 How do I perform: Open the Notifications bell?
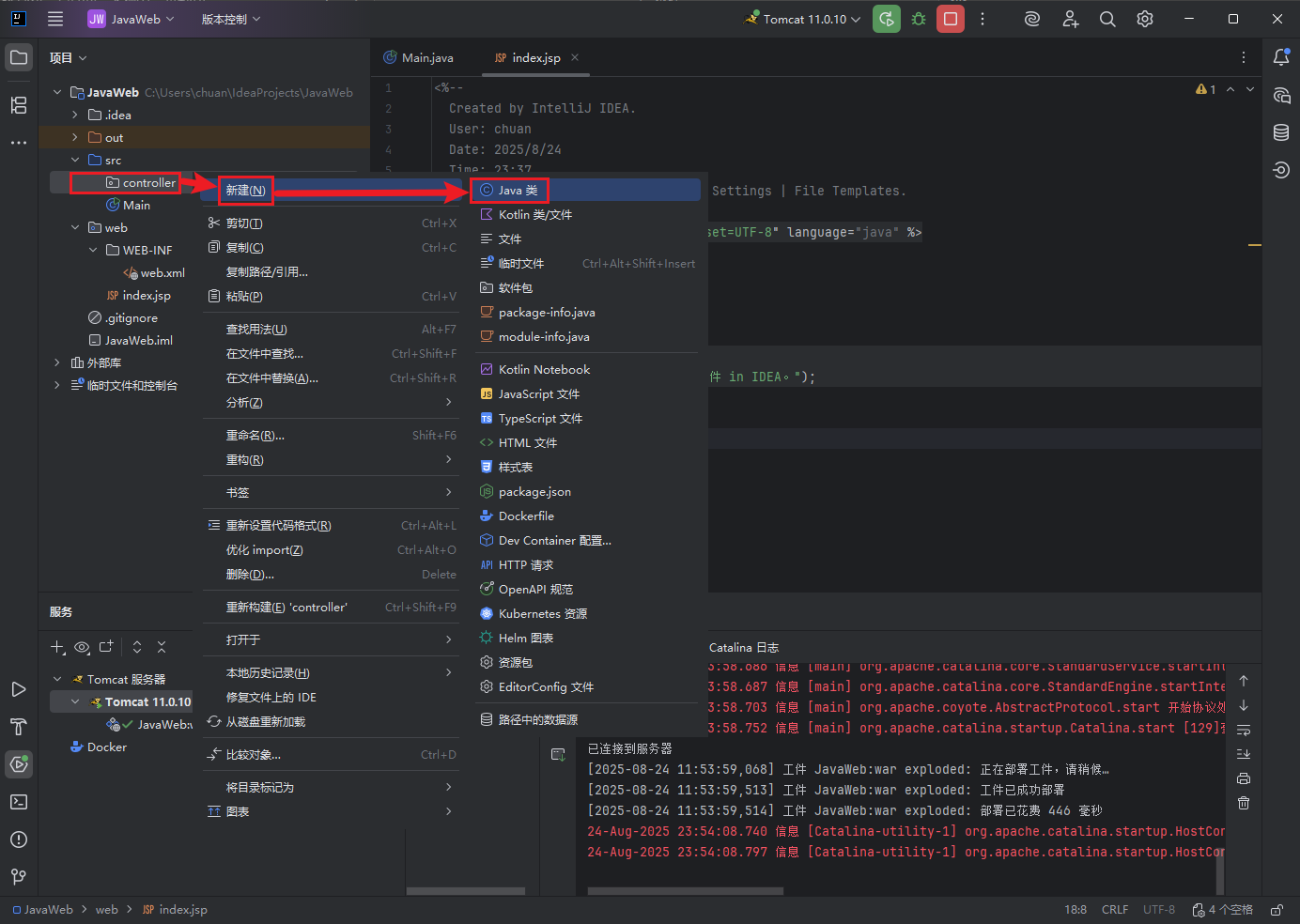1281,57
